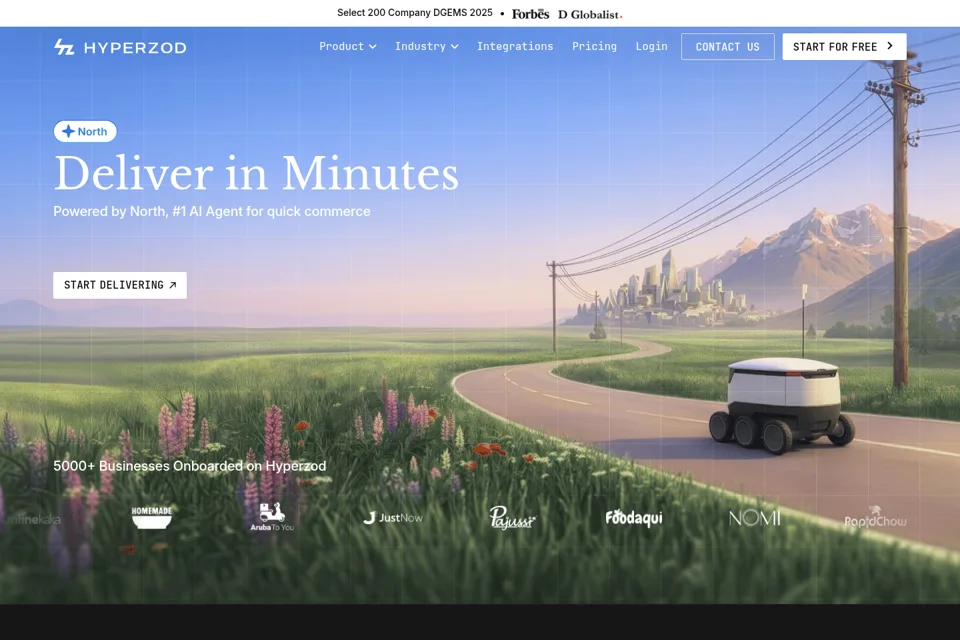Click the Pajussi partner logo
This screenshot has width=960, height=640.
[x=512, y=518]
